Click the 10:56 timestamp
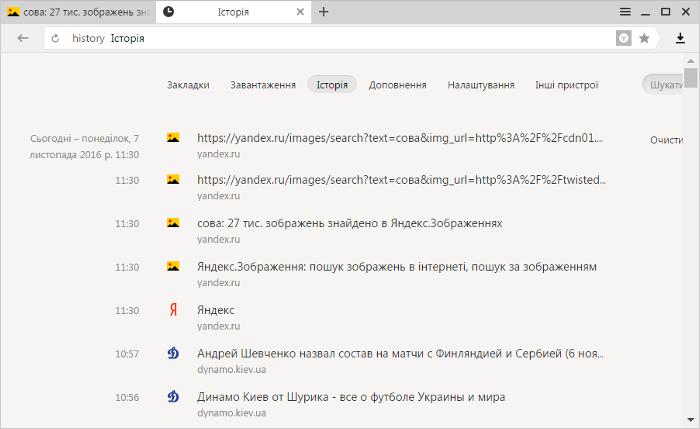Image resolution: width=700 pixels, height=429 pixels. 127,397
